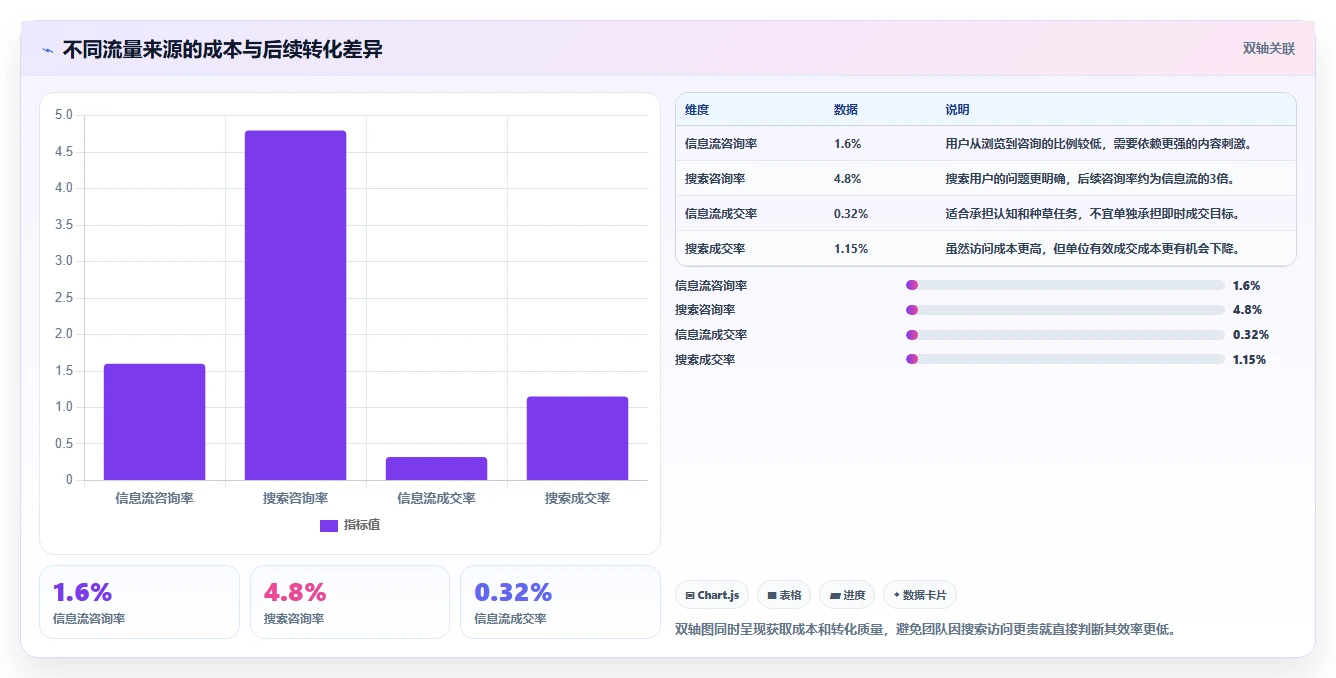1336x678 pixels.
Task: Click the 4.8% 搜索咨询率 data card
Action: [x=350, y=602]
